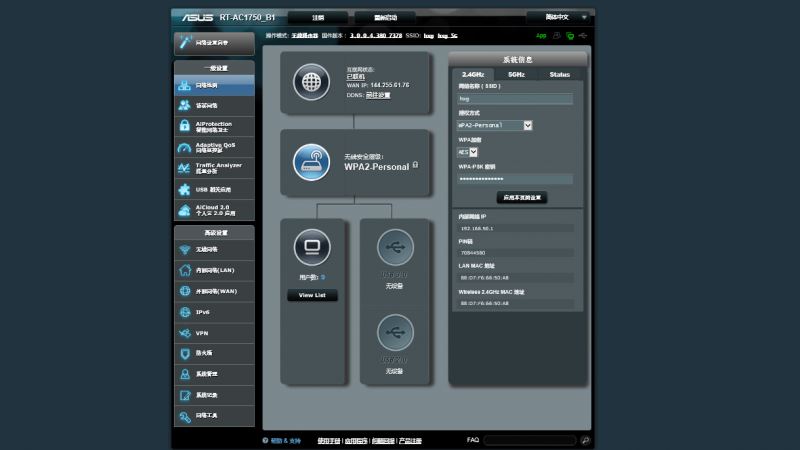
Task: Click the lock icon next to WPA2-Personal
Action: (415, 165)
